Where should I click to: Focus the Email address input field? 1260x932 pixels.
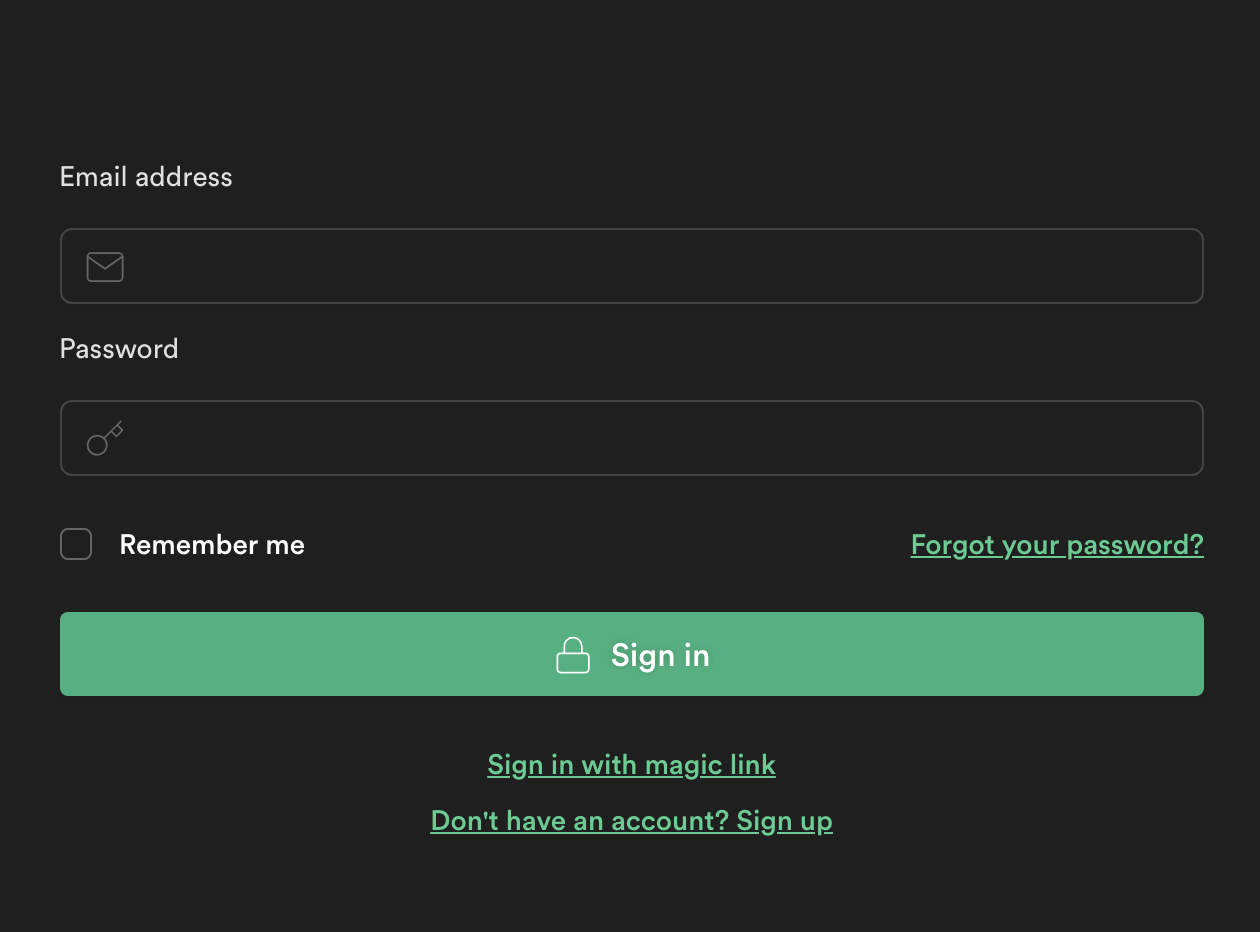pyautogui.click(x=632, y=266)
